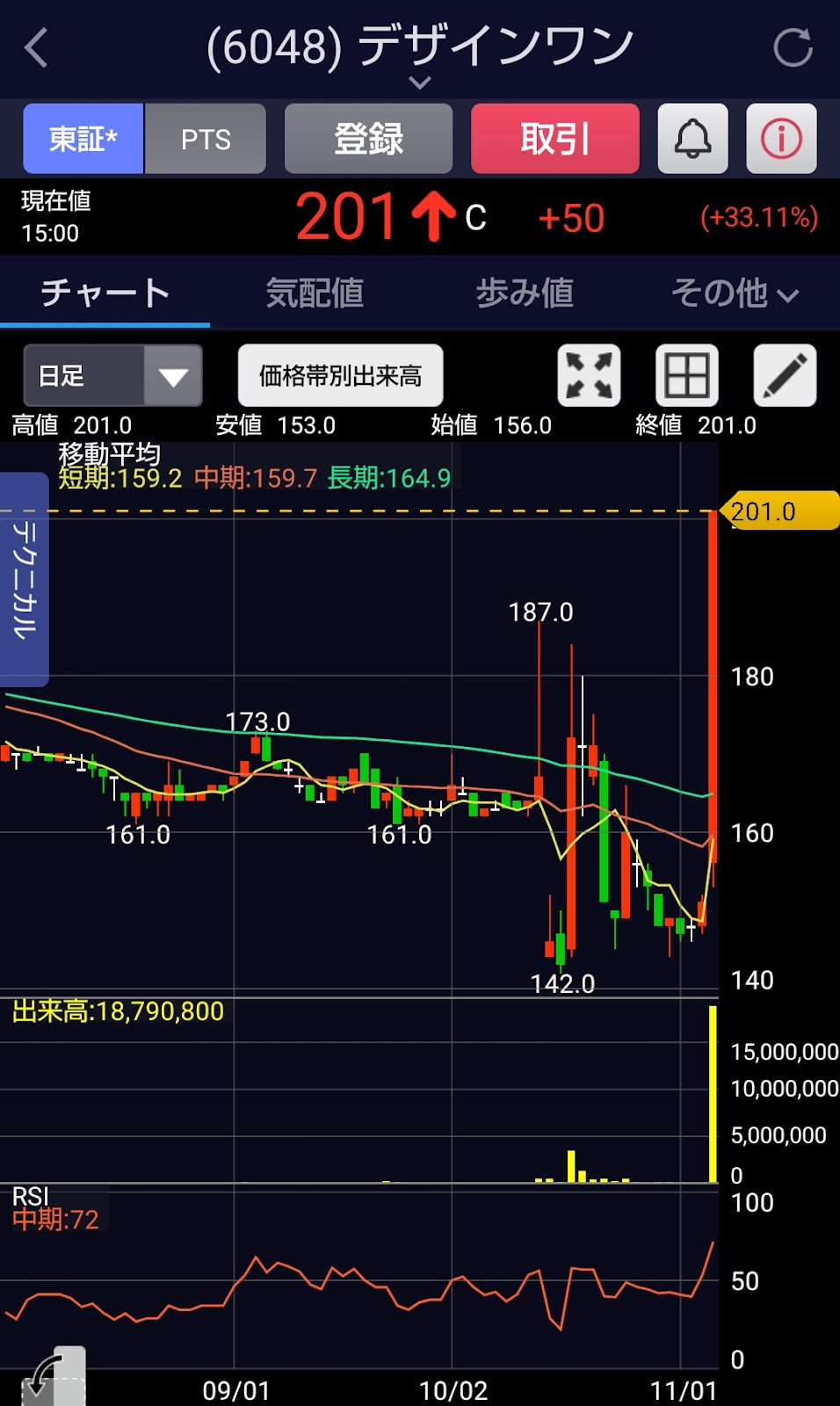Viewport: 840px width, 1406px height.
Task: Open the 日足 timeframe dropdown
Action: [112, 376]
